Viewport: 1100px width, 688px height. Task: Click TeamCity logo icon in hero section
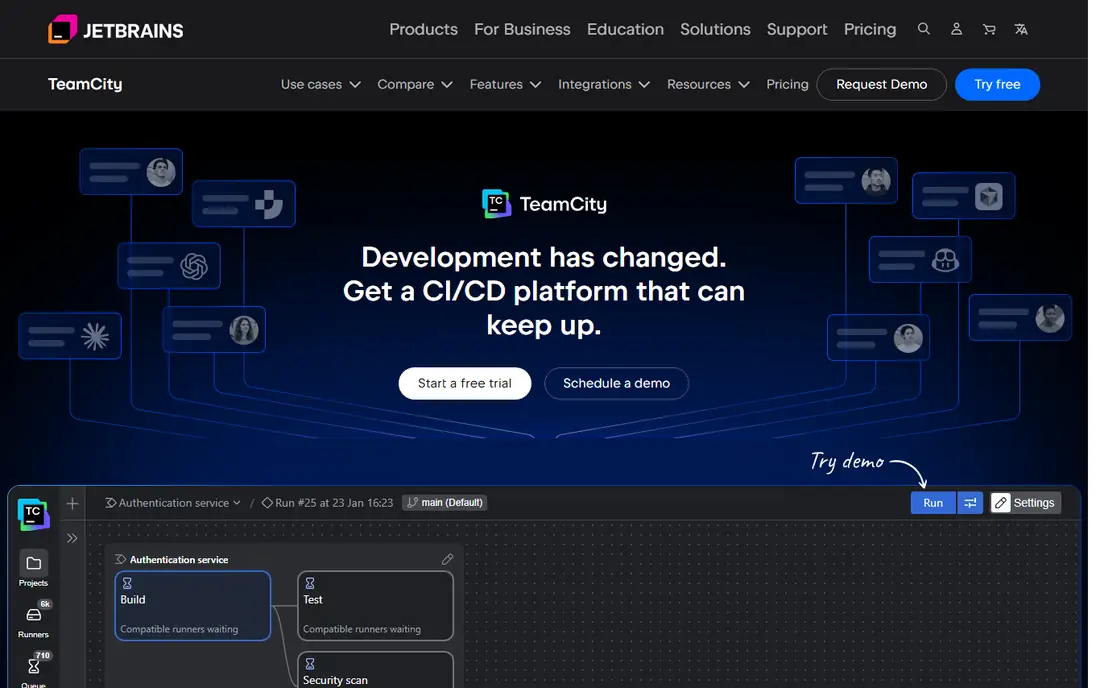pos(497,203)
